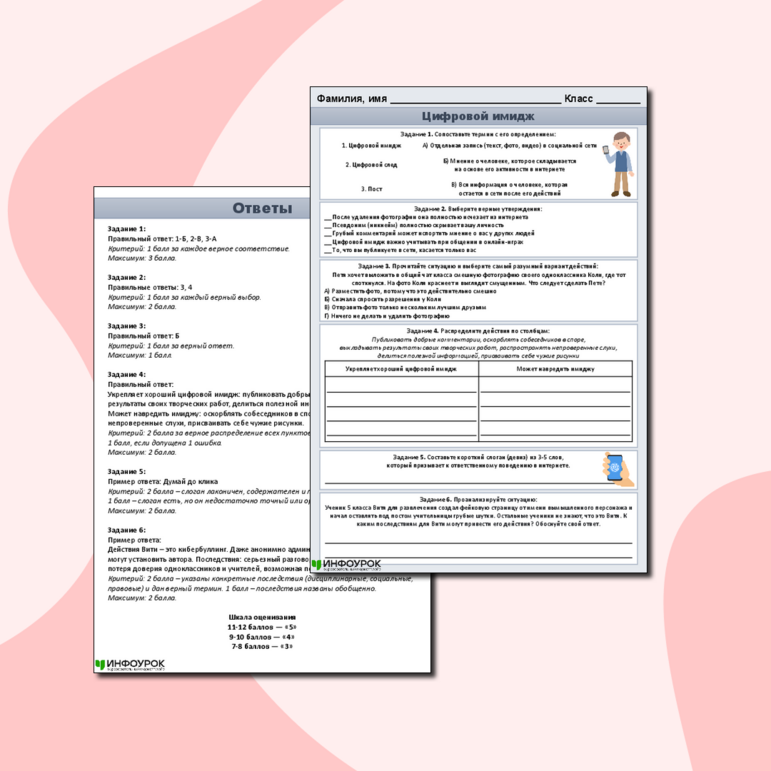Click "Правильные ответы: 3, 4"

(x=150, y=287)
